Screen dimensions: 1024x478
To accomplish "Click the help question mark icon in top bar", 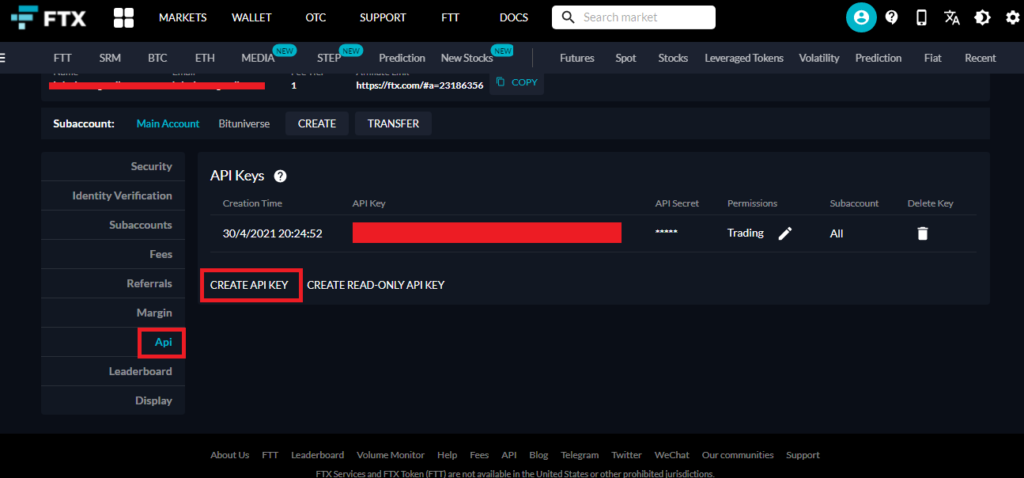I will (x=891, y=18).
